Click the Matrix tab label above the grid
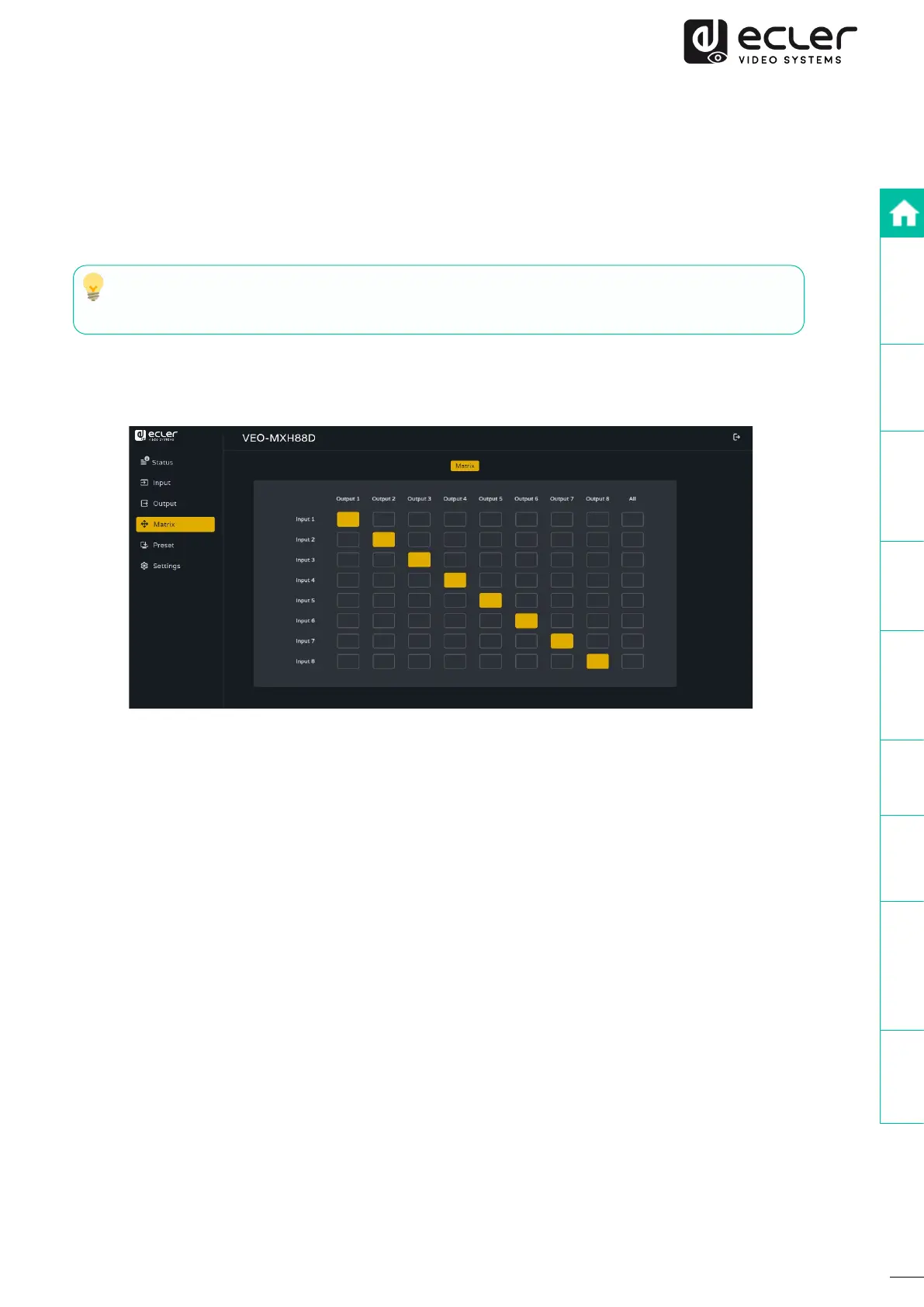 pyautogui.click(x=465, y=466)
